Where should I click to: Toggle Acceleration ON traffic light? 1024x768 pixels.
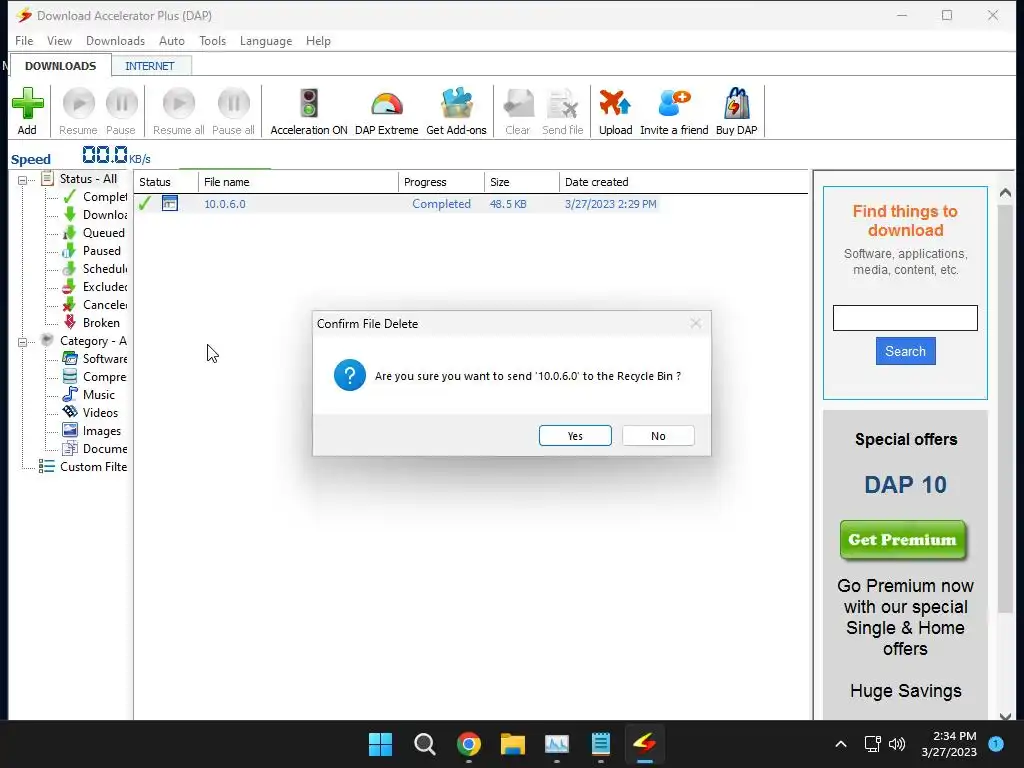coord(309,104)
